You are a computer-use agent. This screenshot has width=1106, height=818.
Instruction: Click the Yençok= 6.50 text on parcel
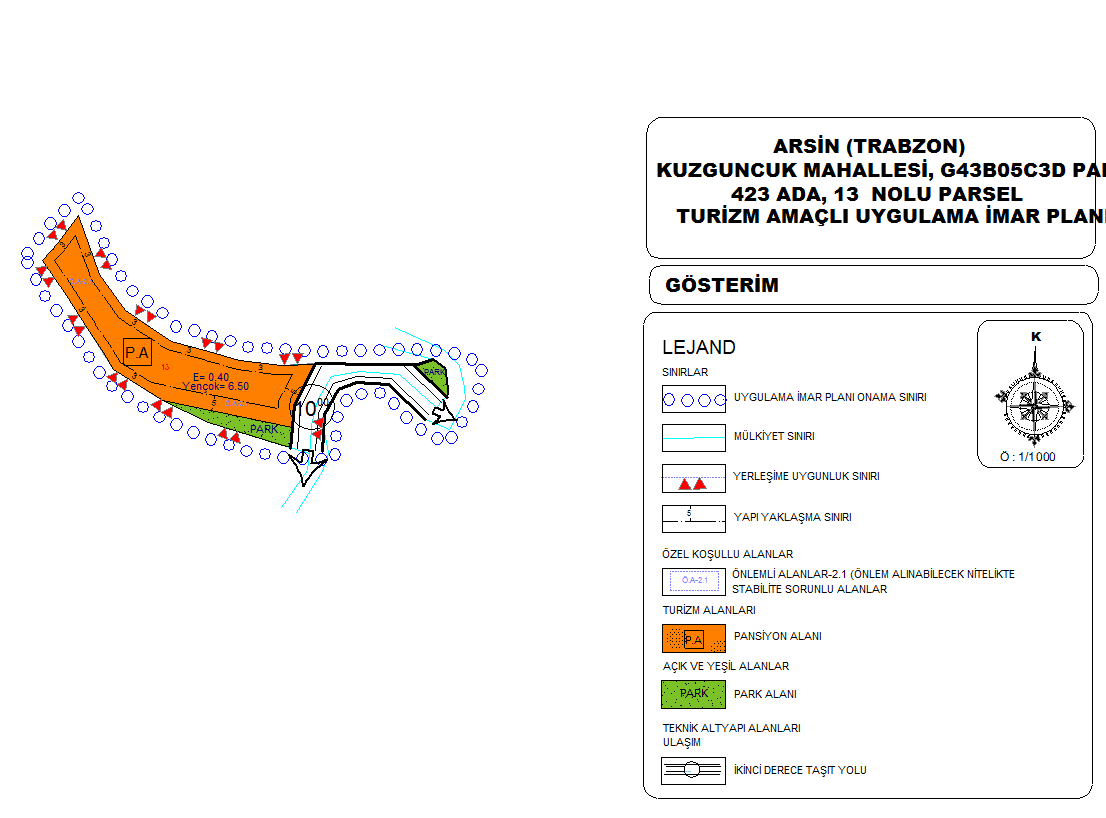click(215, 386)
